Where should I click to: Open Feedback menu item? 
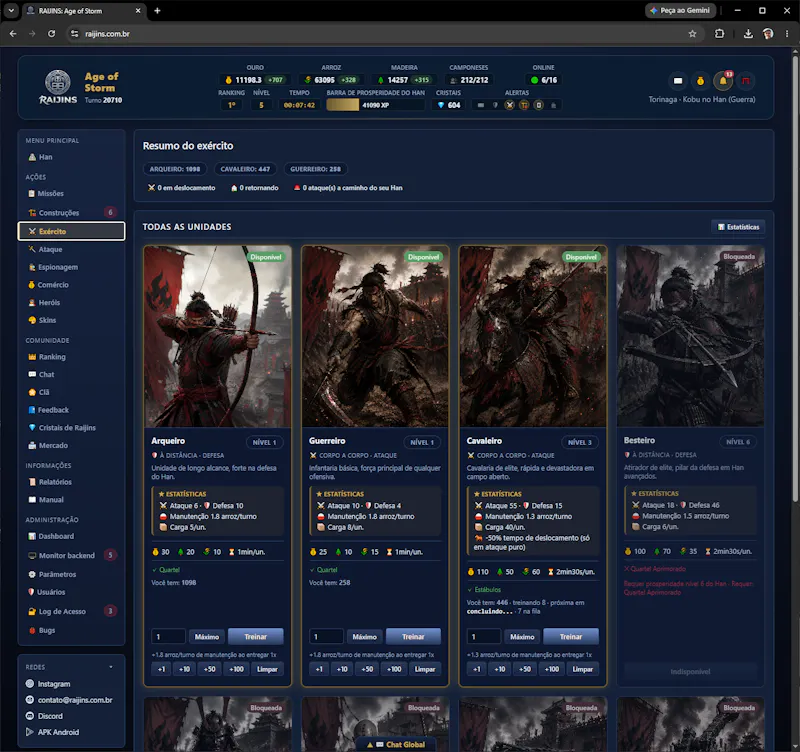(x=71, y=410)
